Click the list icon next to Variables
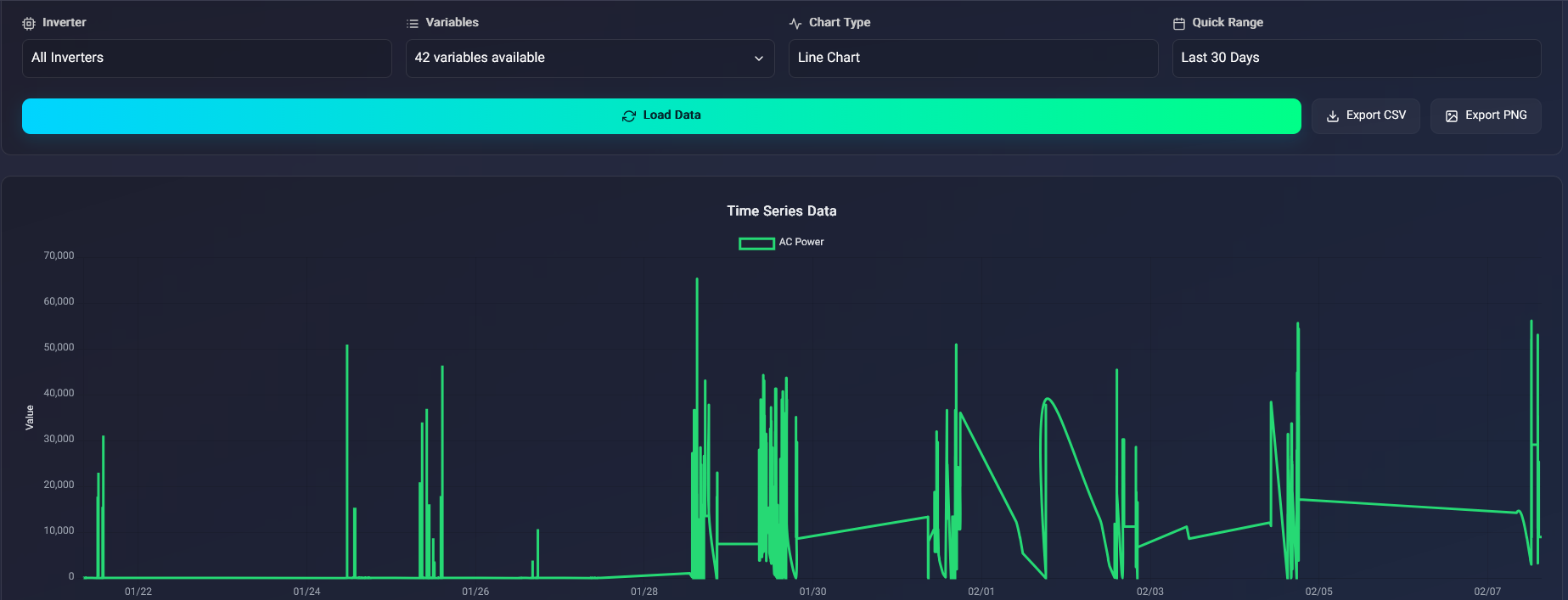This screenshot has height=600, width=1568. pyautogui.click(x=413, y=24)
